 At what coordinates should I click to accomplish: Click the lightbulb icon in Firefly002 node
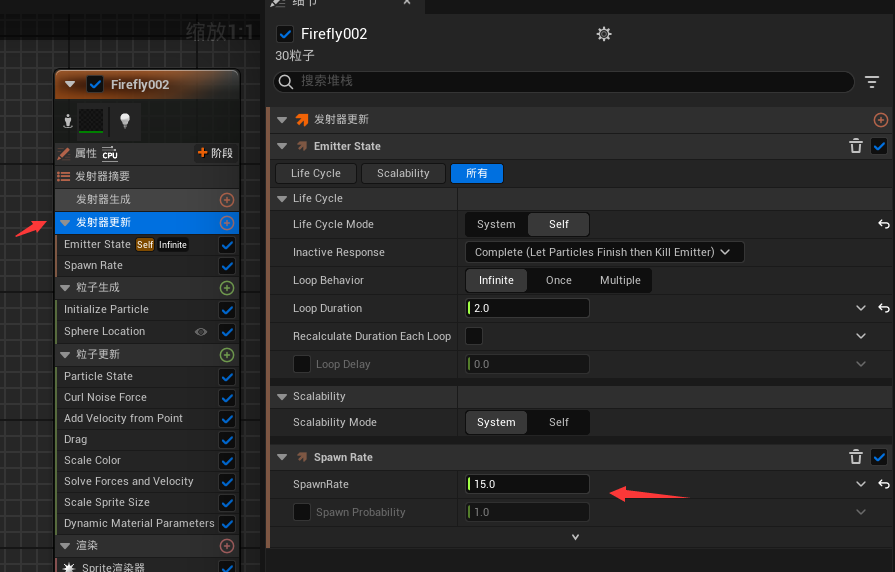coord(124,120)
